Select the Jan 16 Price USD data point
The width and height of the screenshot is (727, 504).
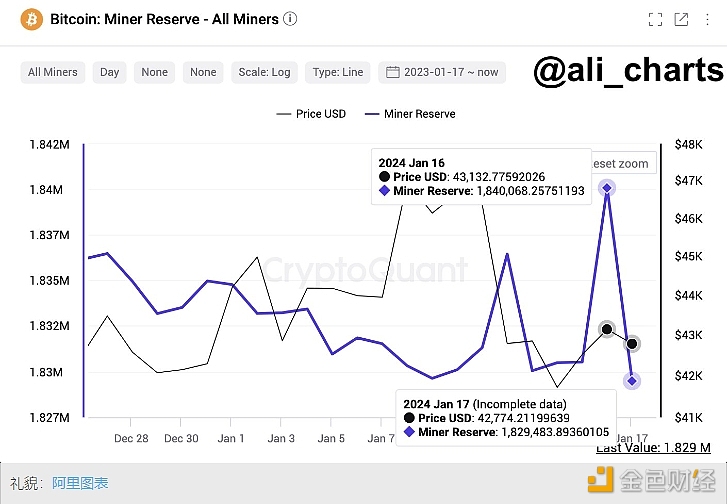click(607, 329)
